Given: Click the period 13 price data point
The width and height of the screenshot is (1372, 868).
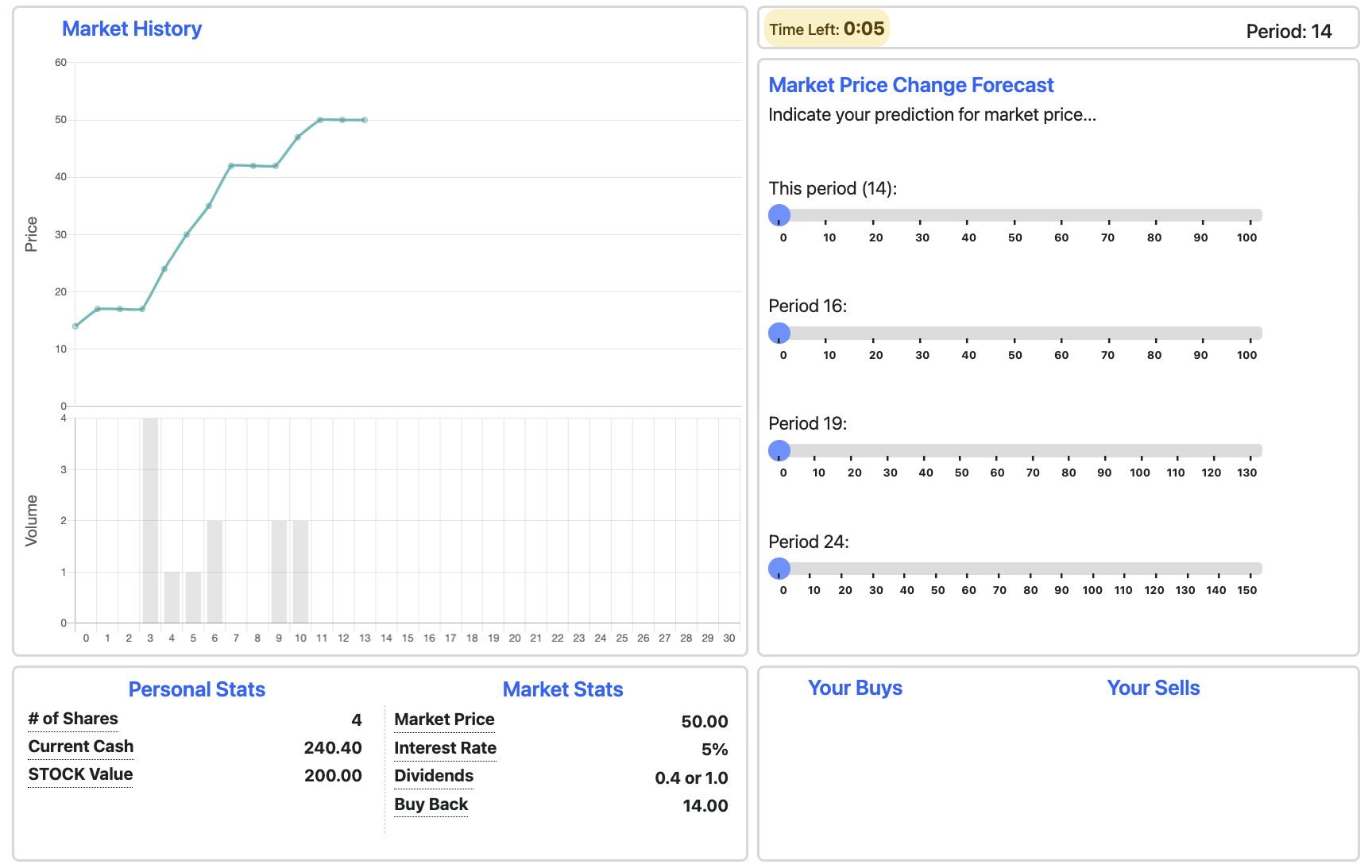Looking at the screenshot, I should tap(365, 120).
